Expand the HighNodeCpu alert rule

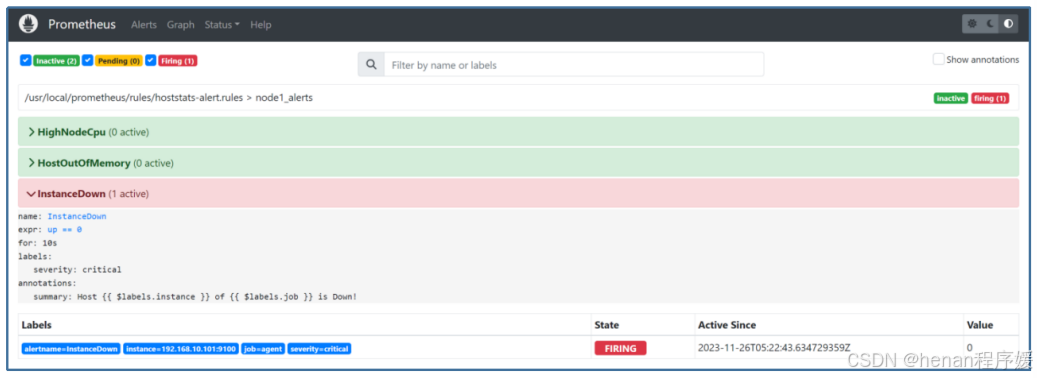(x=518, y=132)
